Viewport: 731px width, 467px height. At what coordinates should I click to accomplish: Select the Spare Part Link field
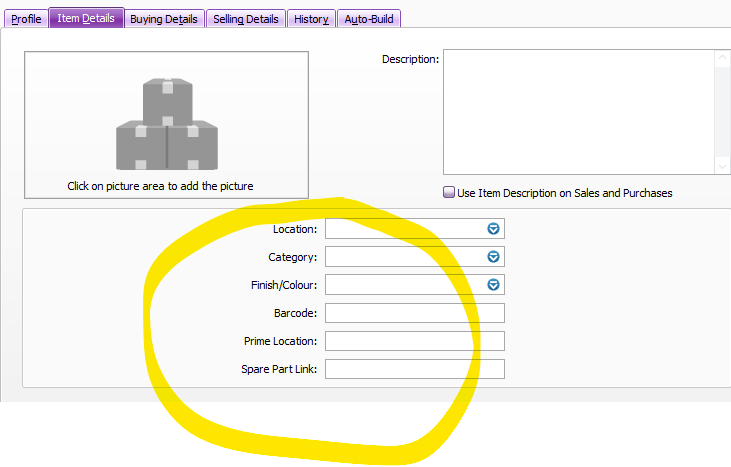point(414,369)
